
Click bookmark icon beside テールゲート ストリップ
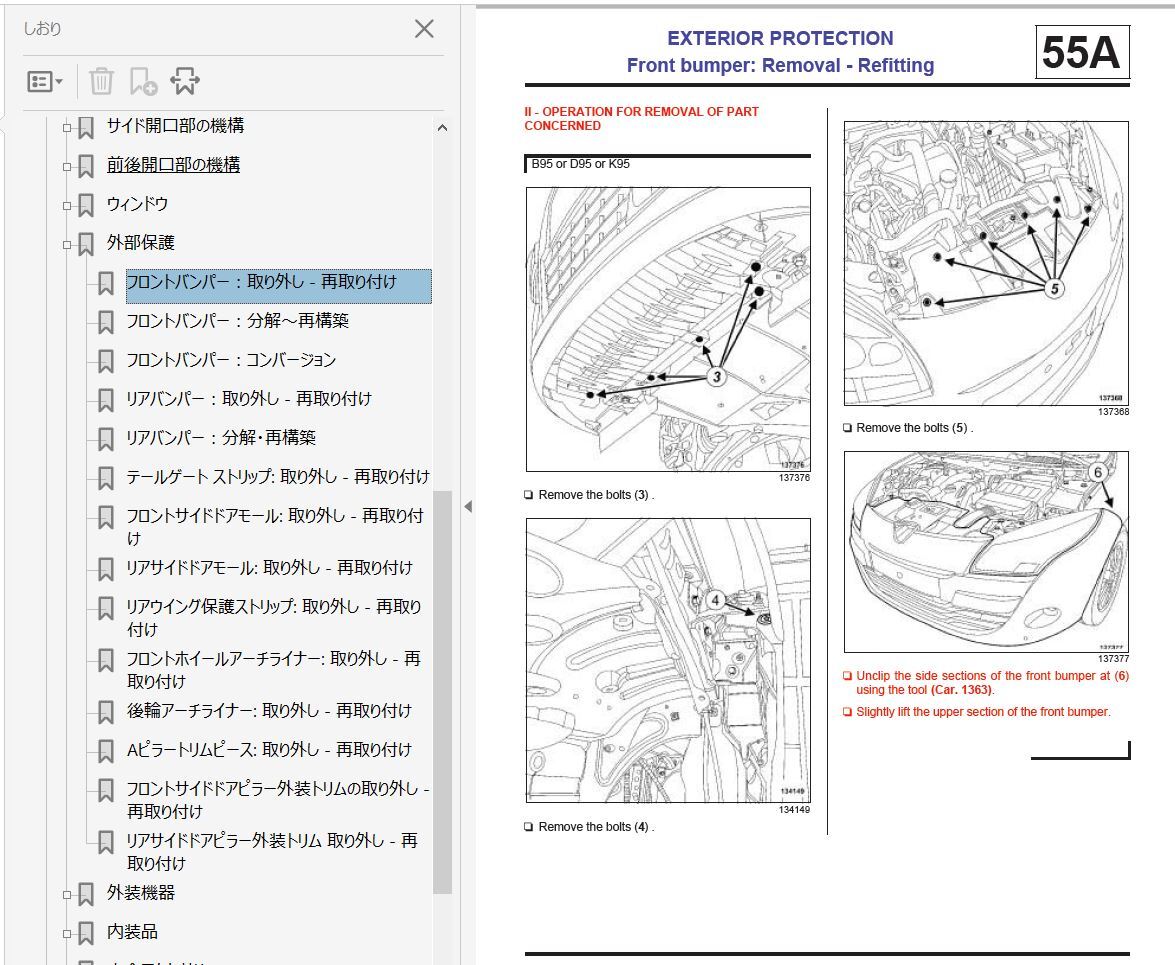[106, 478]
